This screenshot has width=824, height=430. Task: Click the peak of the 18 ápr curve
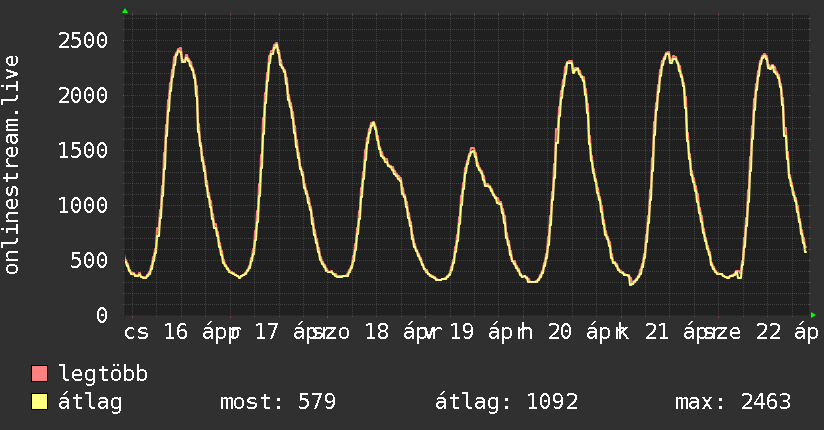(373, 124)
